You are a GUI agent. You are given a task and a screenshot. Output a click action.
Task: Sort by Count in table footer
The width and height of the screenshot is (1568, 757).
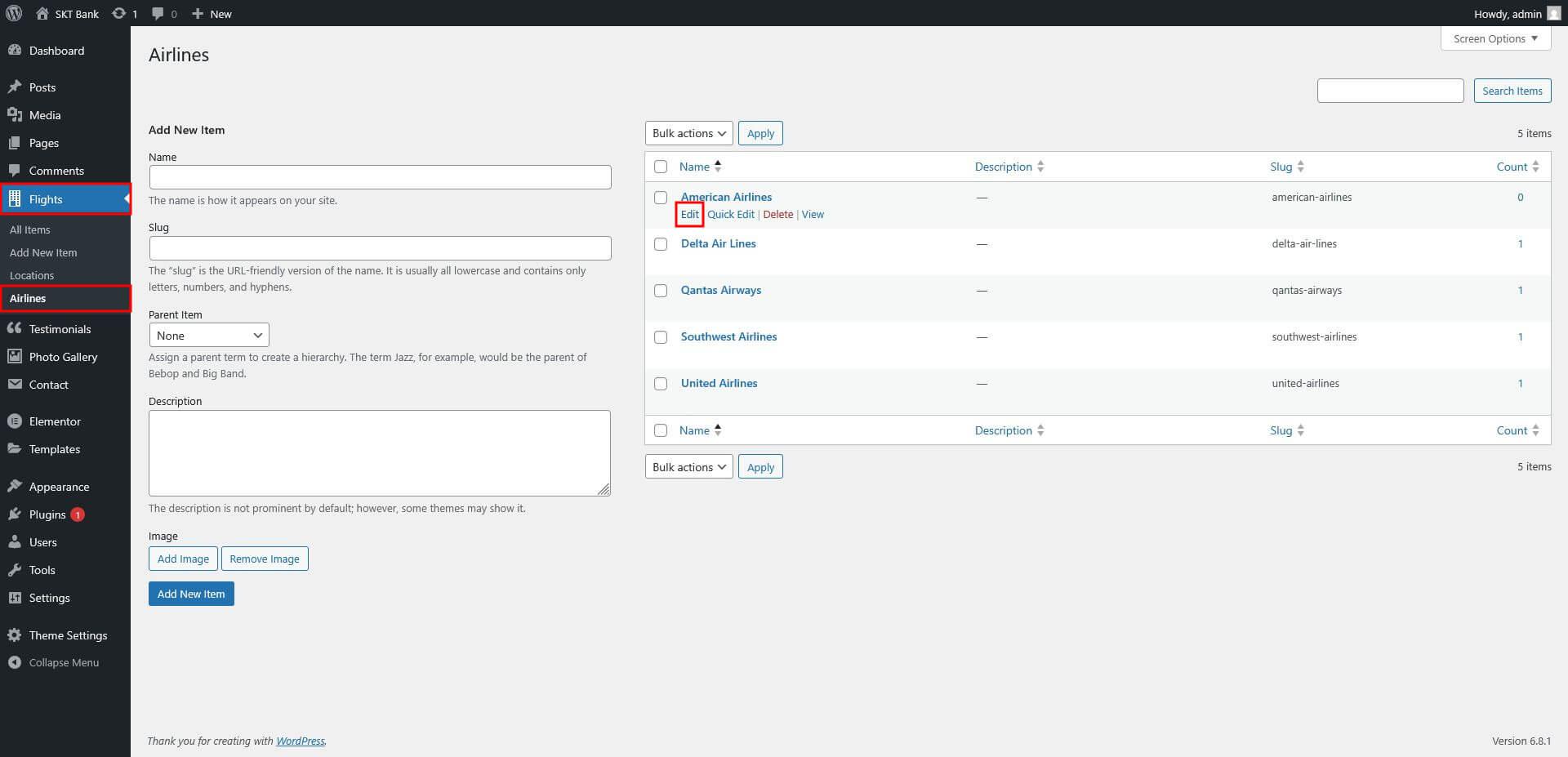tap(1518, 430)
